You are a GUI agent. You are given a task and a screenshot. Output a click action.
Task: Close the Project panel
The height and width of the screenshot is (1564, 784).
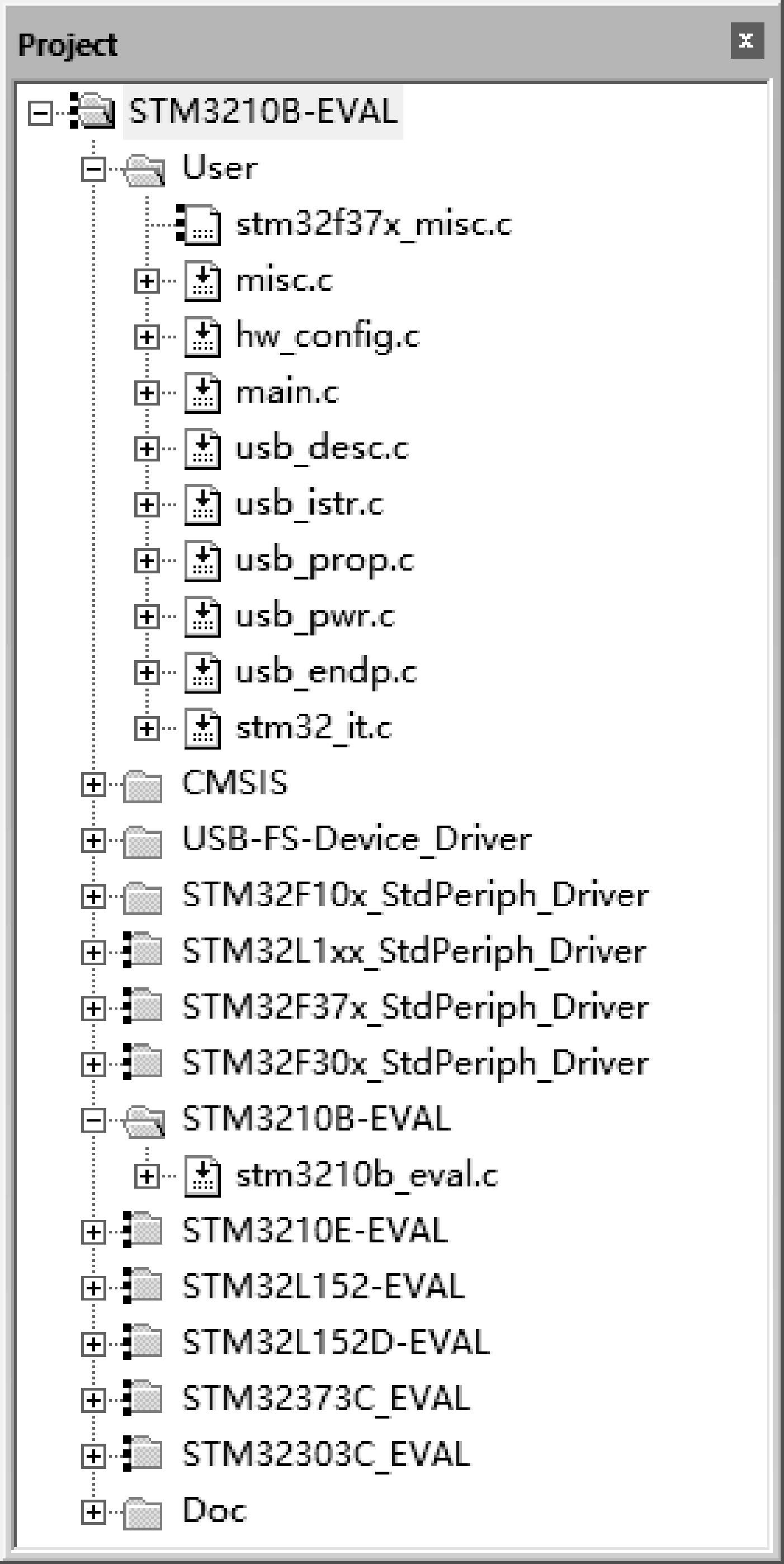(747, 41)
